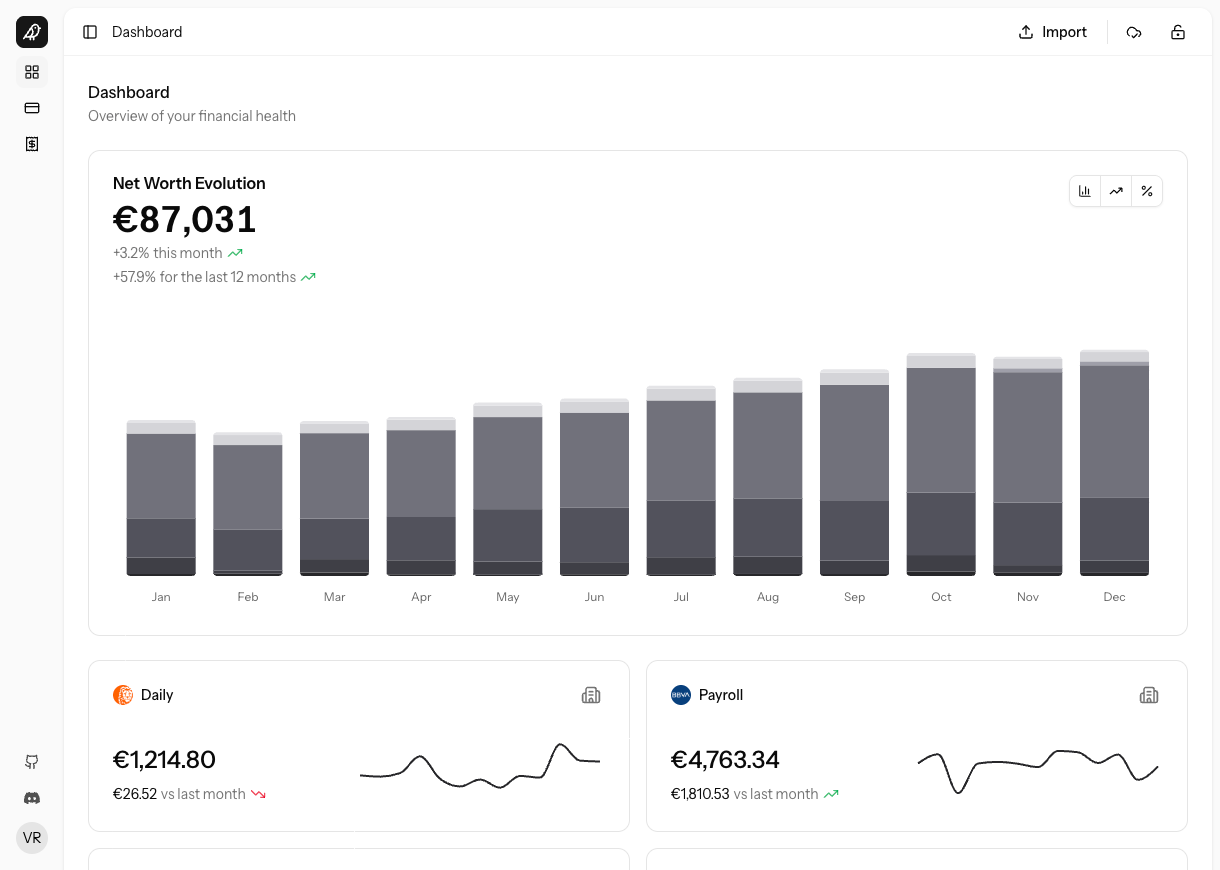
Task: Open Accounts via the credit card sidebar icon
Action: [x=31, y=108]
